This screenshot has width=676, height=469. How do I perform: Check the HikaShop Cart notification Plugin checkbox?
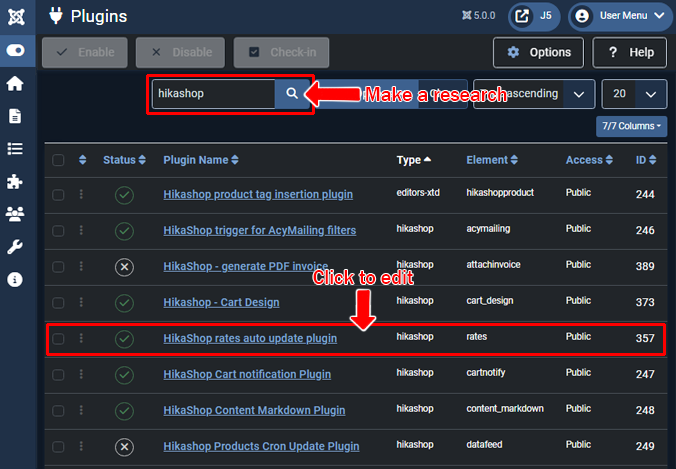(58, 375)
